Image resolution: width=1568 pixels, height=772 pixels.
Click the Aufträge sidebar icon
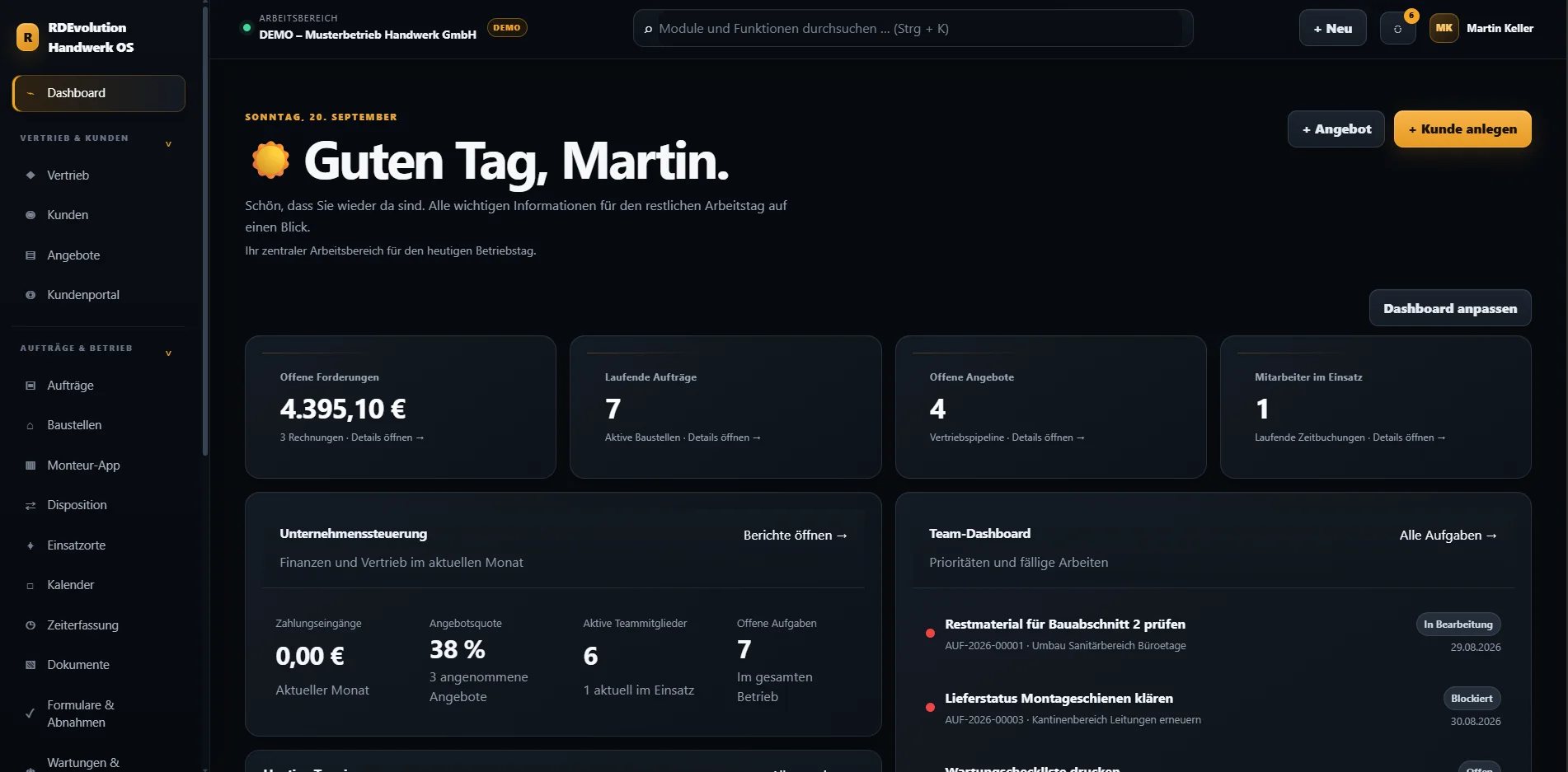[x=31, y=386]
